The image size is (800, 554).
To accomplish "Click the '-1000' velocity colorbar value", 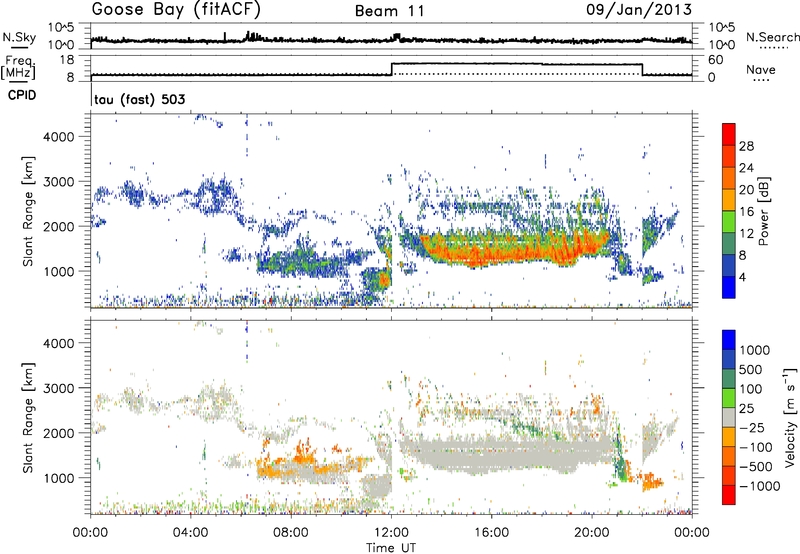I will (x=760, y=486).
